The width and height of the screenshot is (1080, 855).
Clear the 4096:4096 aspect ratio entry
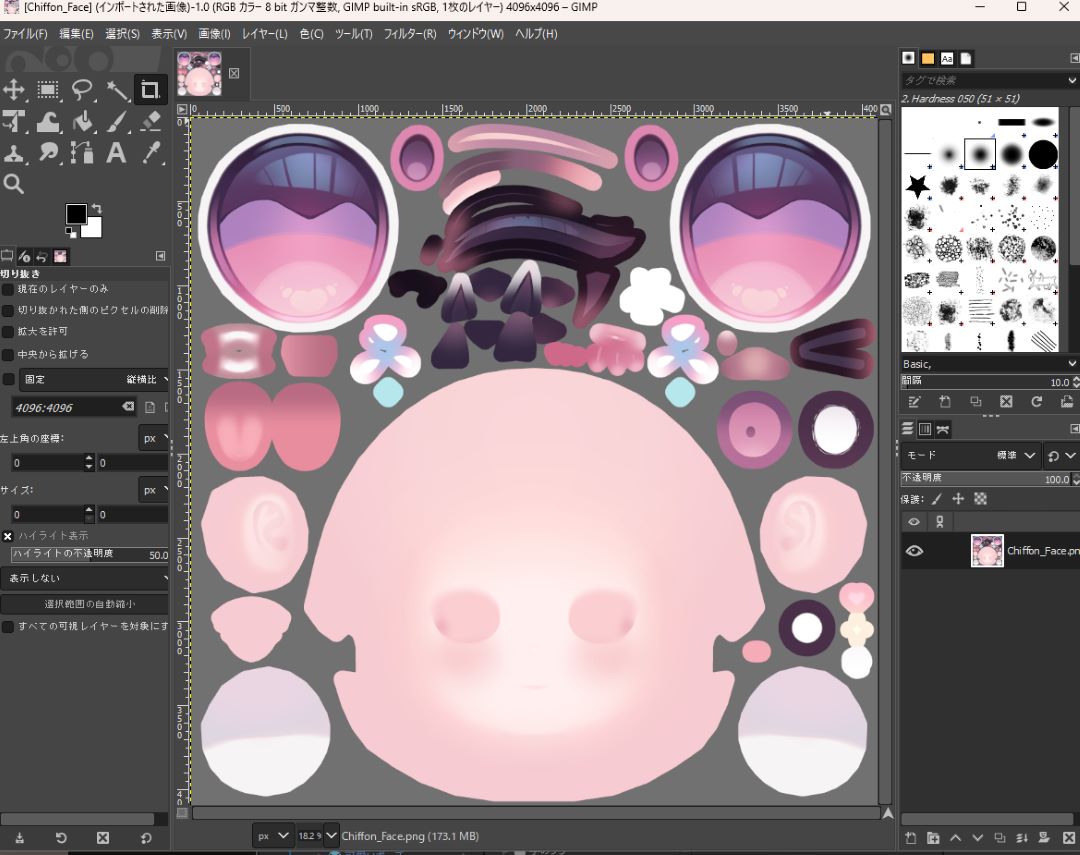(128, 407)
